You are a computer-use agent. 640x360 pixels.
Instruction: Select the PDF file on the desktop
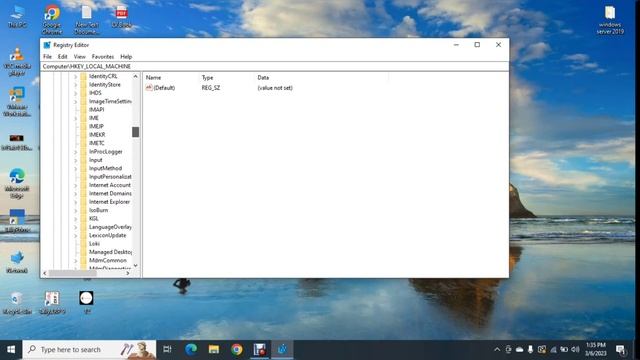click(122, 17)
